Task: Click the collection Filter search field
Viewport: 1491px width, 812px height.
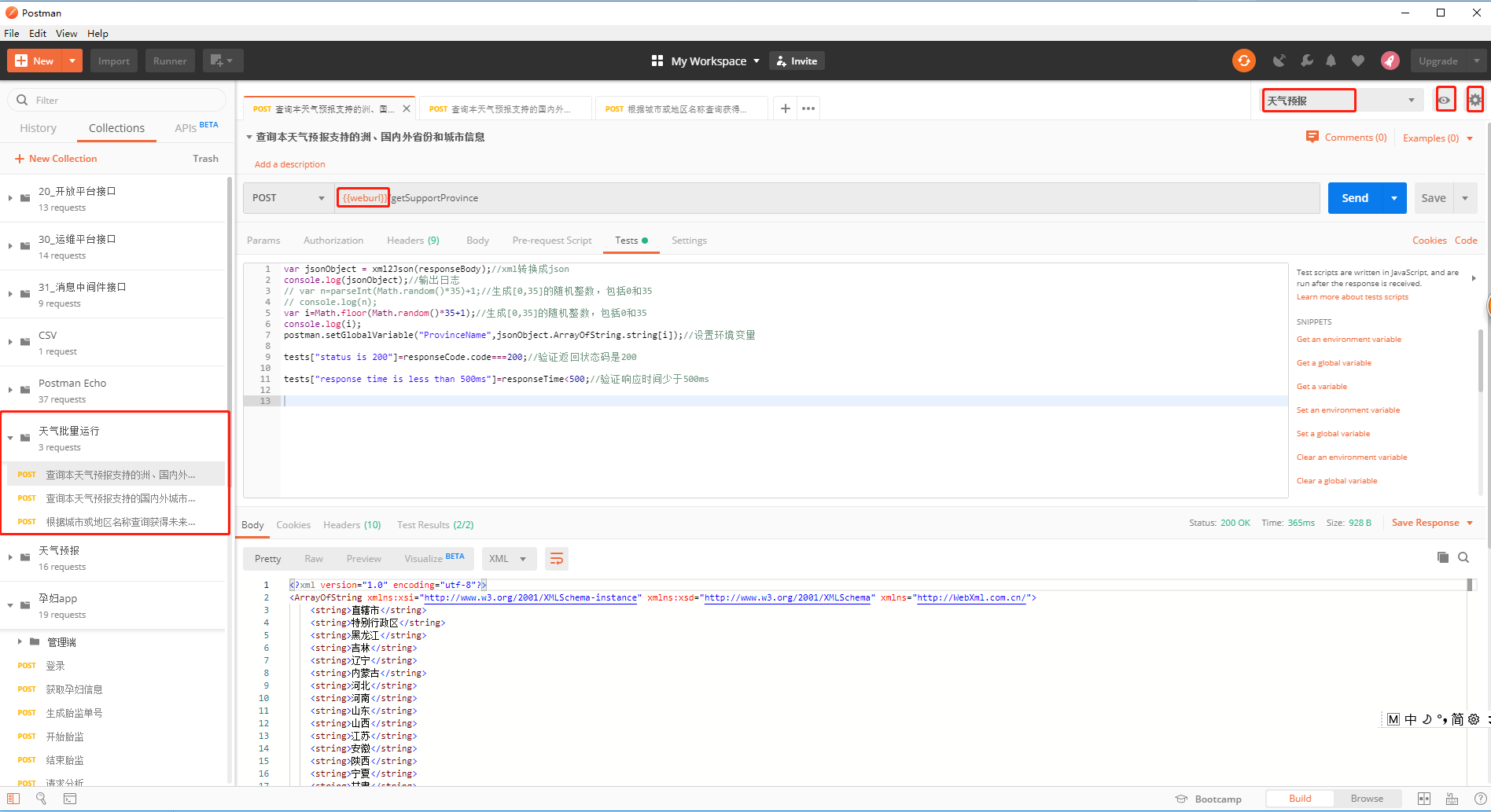Action: click(x=117, y=100)
